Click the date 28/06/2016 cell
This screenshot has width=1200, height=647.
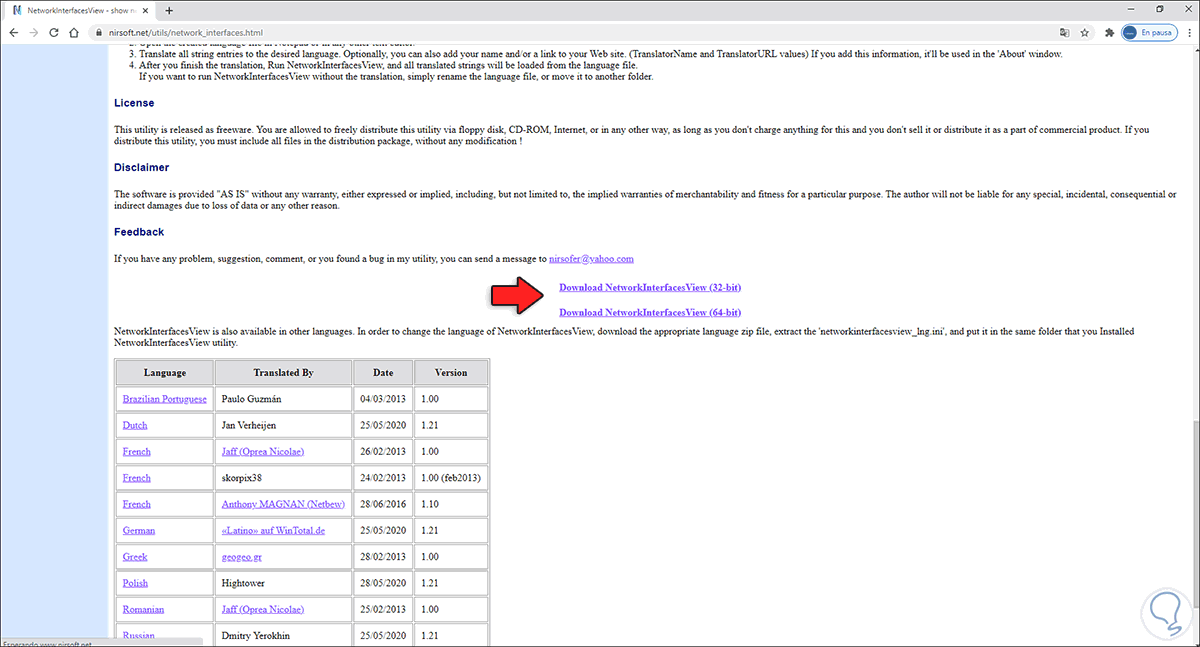click(383, 504)
